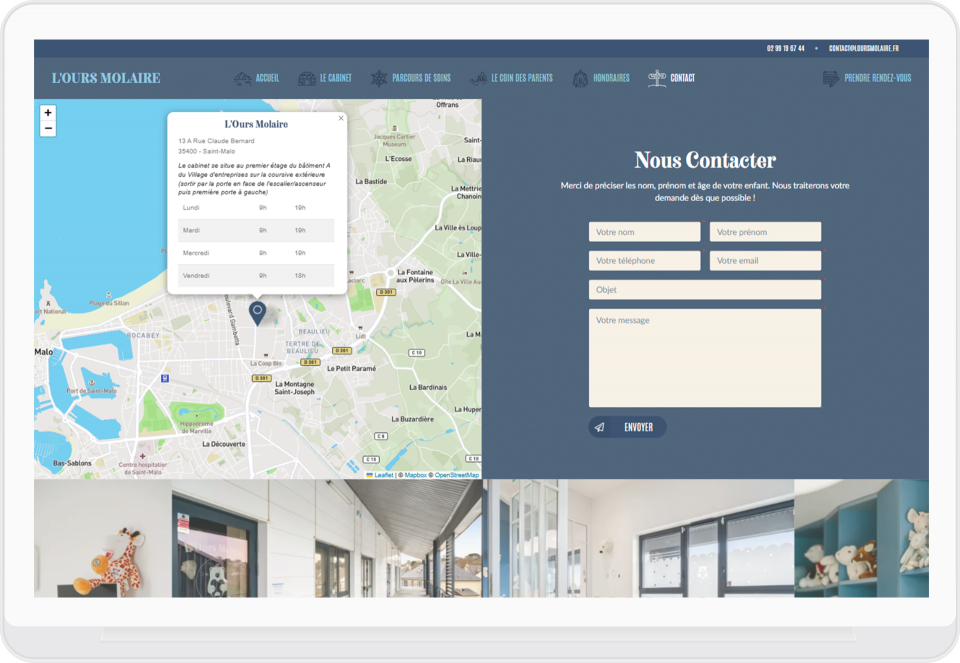Open the Accueil menu item
The image size is (960, 663).
[x=267, y=78]
